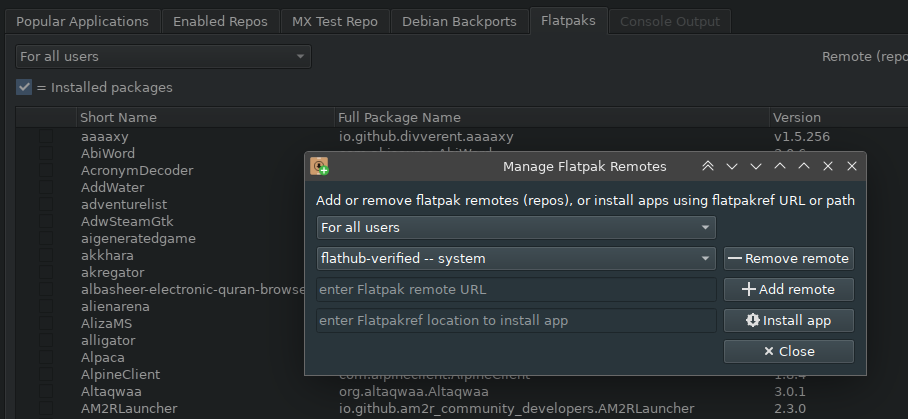The height and width of the screenshot is (419, 908).
Task: Toggle the Installed packages filter checkbox
Action: [24, 87]
